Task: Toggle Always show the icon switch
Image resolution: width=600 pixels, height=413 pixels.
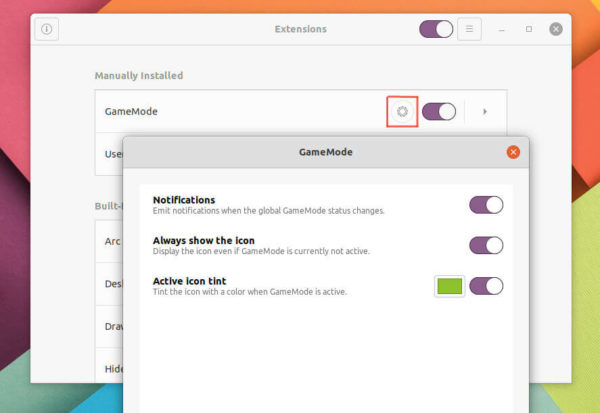Action: coord(486,245)
